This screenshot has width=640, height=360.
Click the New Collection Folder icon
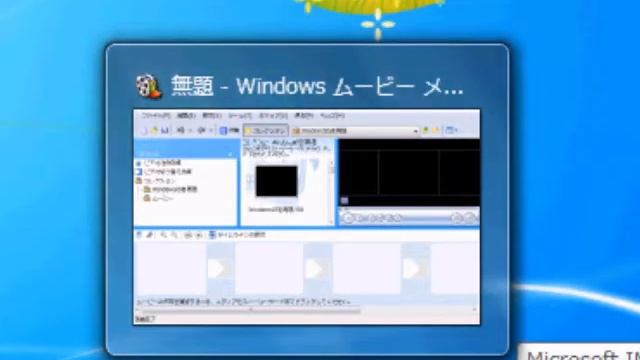(436, 130)
